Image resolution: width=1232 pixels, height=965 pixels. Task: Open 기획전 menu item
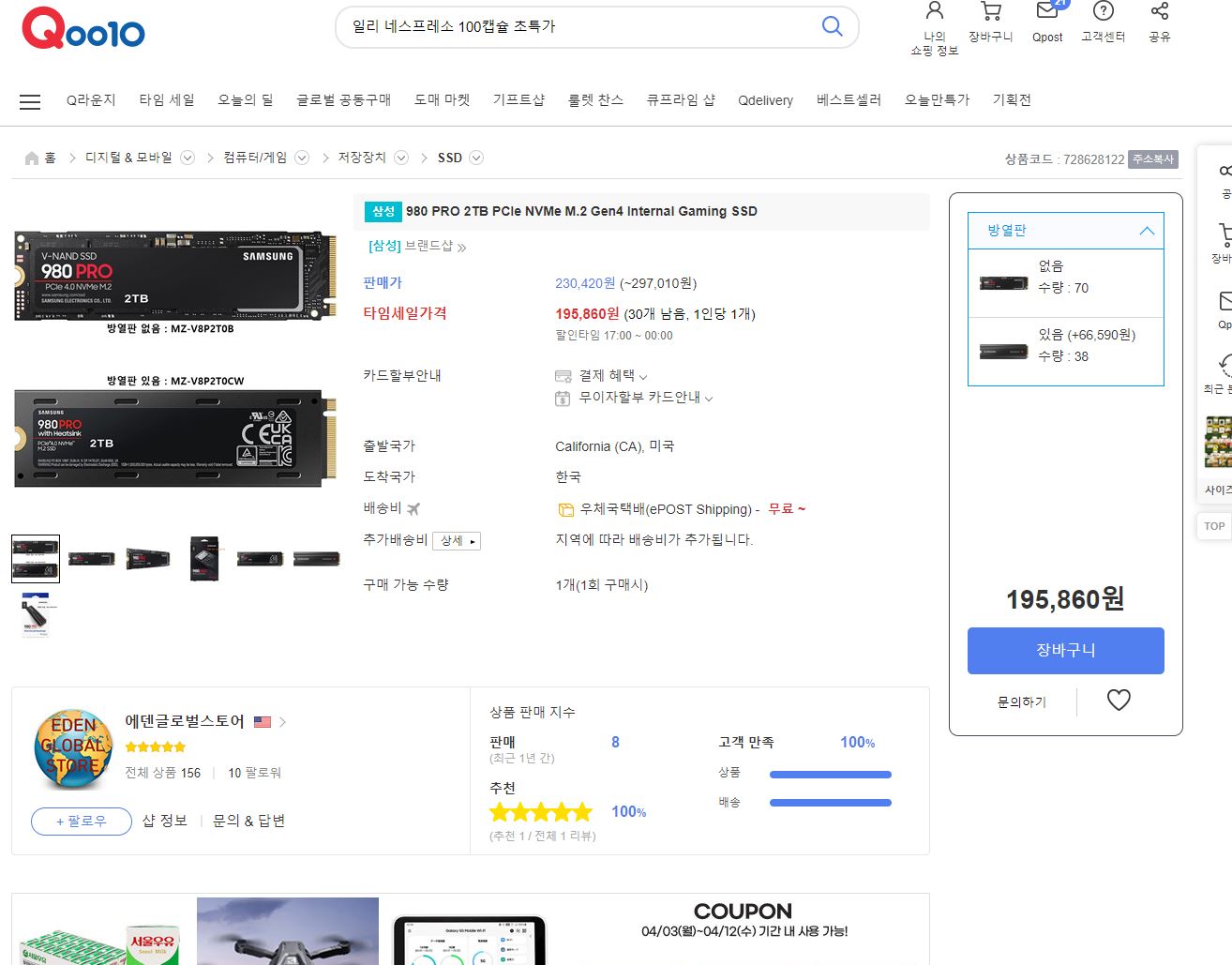tap(1012, 100)
